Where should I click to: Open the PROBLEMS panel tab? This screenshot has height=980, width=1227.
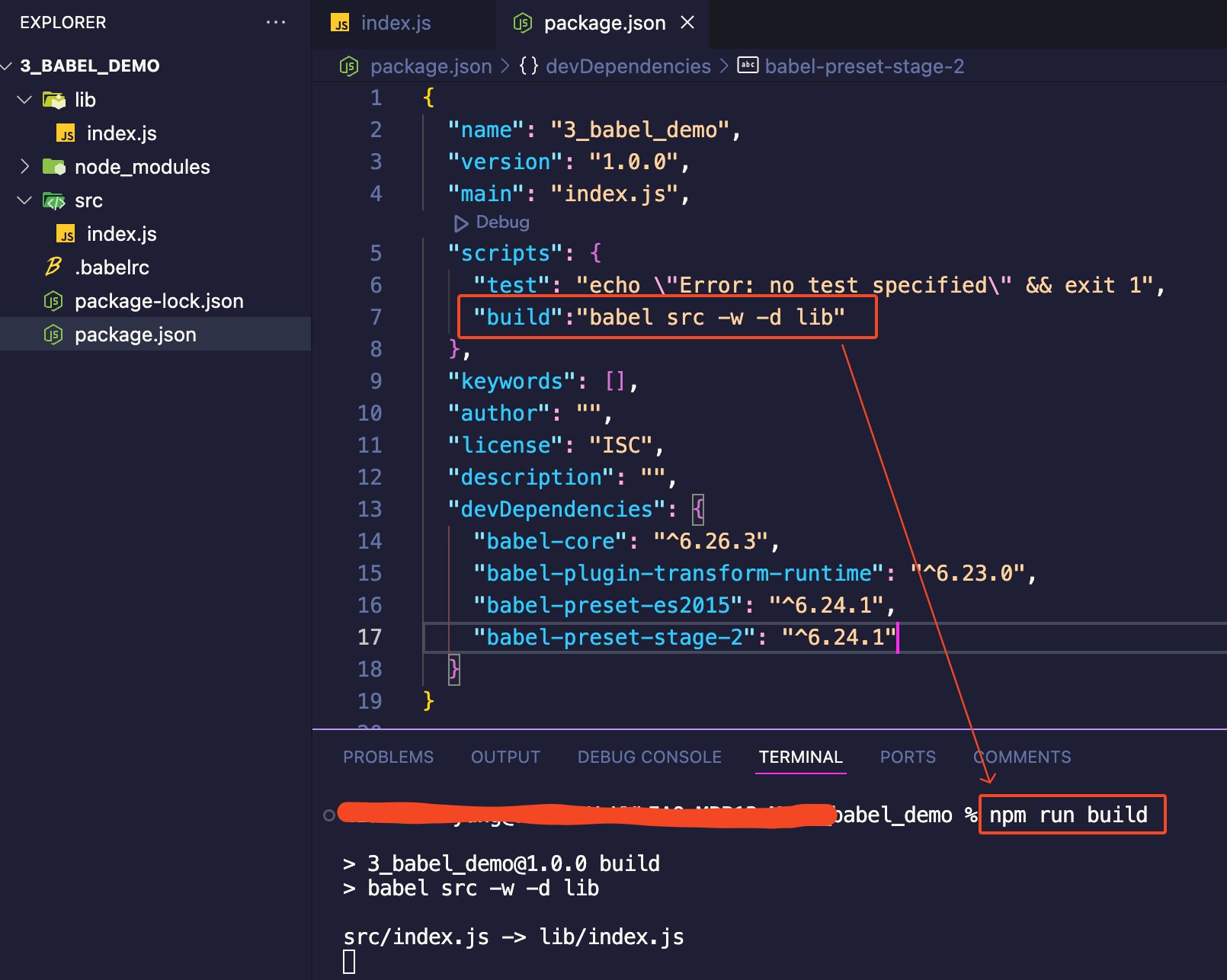pos(388,757)
